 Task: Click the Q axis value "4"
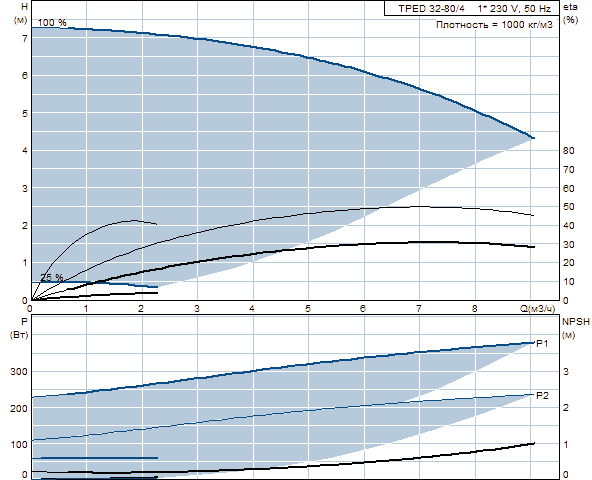click(252, 309)
